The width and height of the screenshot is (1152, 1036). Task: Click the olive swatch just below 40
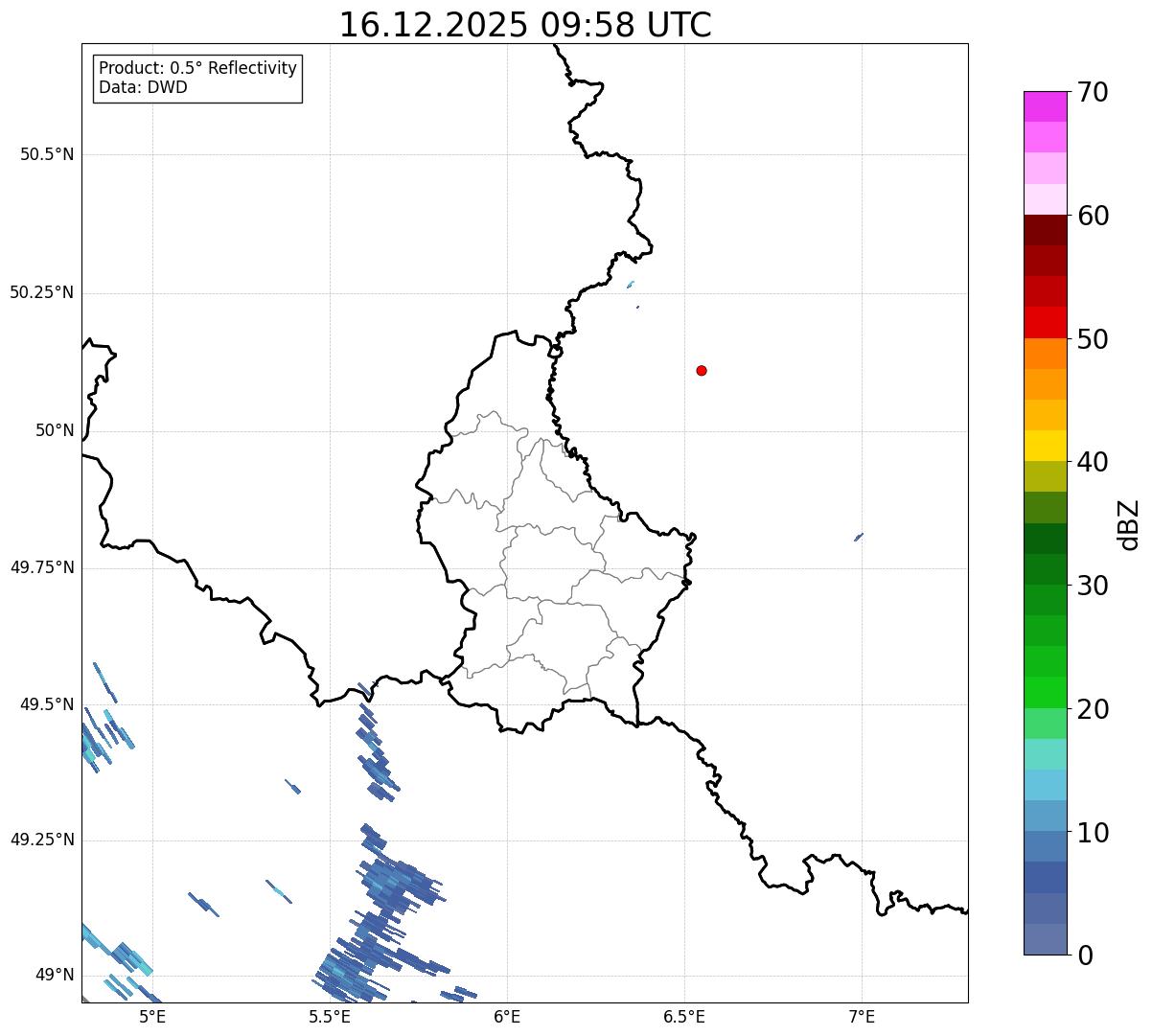point(1045,477)
